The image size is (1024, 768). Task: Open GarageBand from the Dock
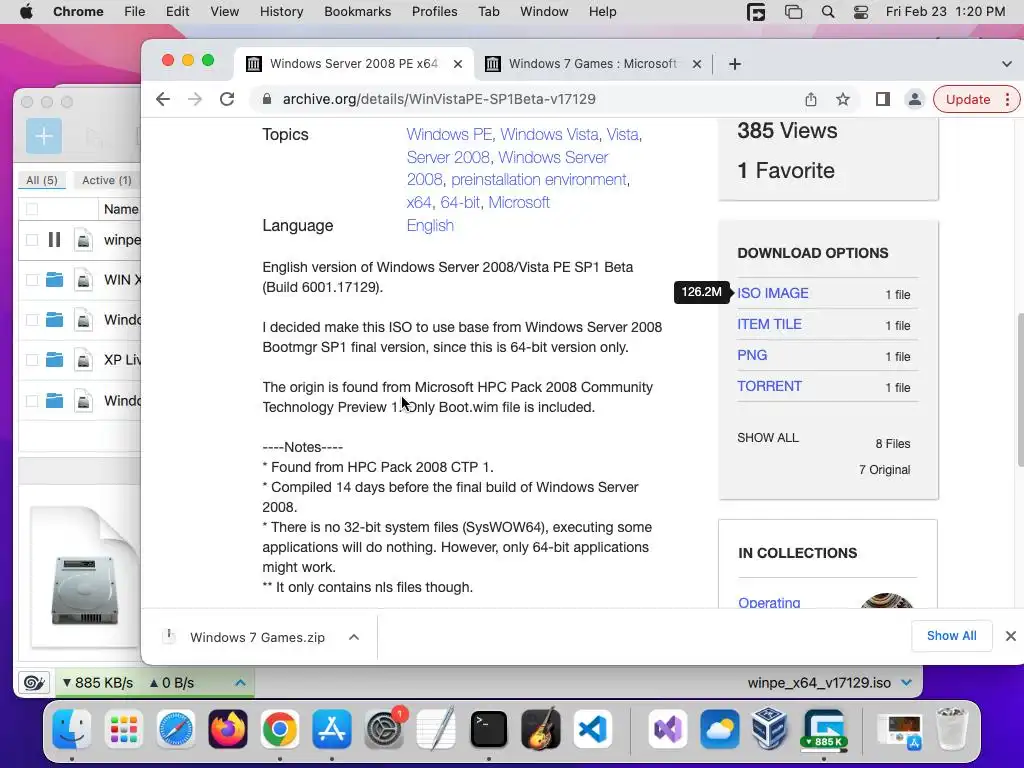pyautogui.click(x=541, y=729)
